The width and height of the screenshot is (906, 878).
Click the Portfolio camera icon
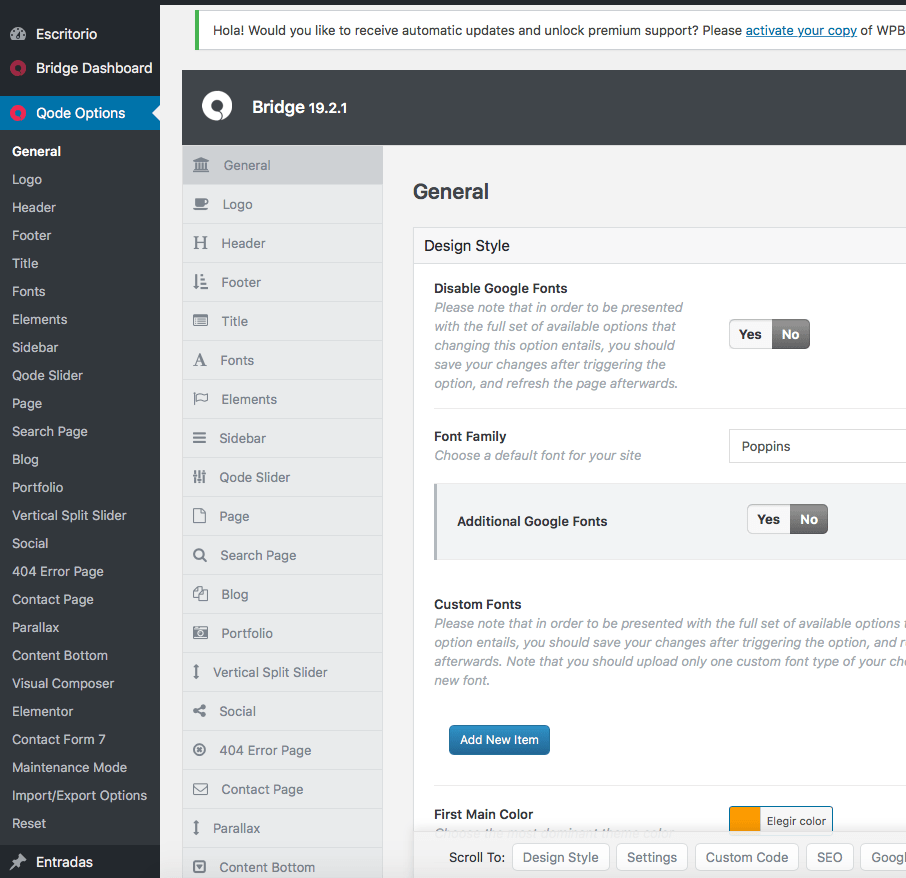click(200, 633)
